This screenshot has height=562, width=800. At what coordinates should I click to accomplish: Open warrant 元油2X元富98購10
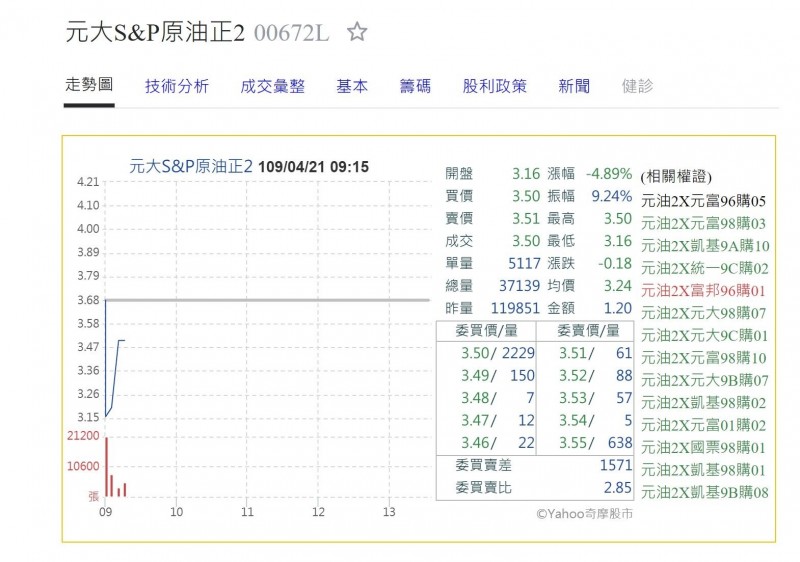coord(703,358)
